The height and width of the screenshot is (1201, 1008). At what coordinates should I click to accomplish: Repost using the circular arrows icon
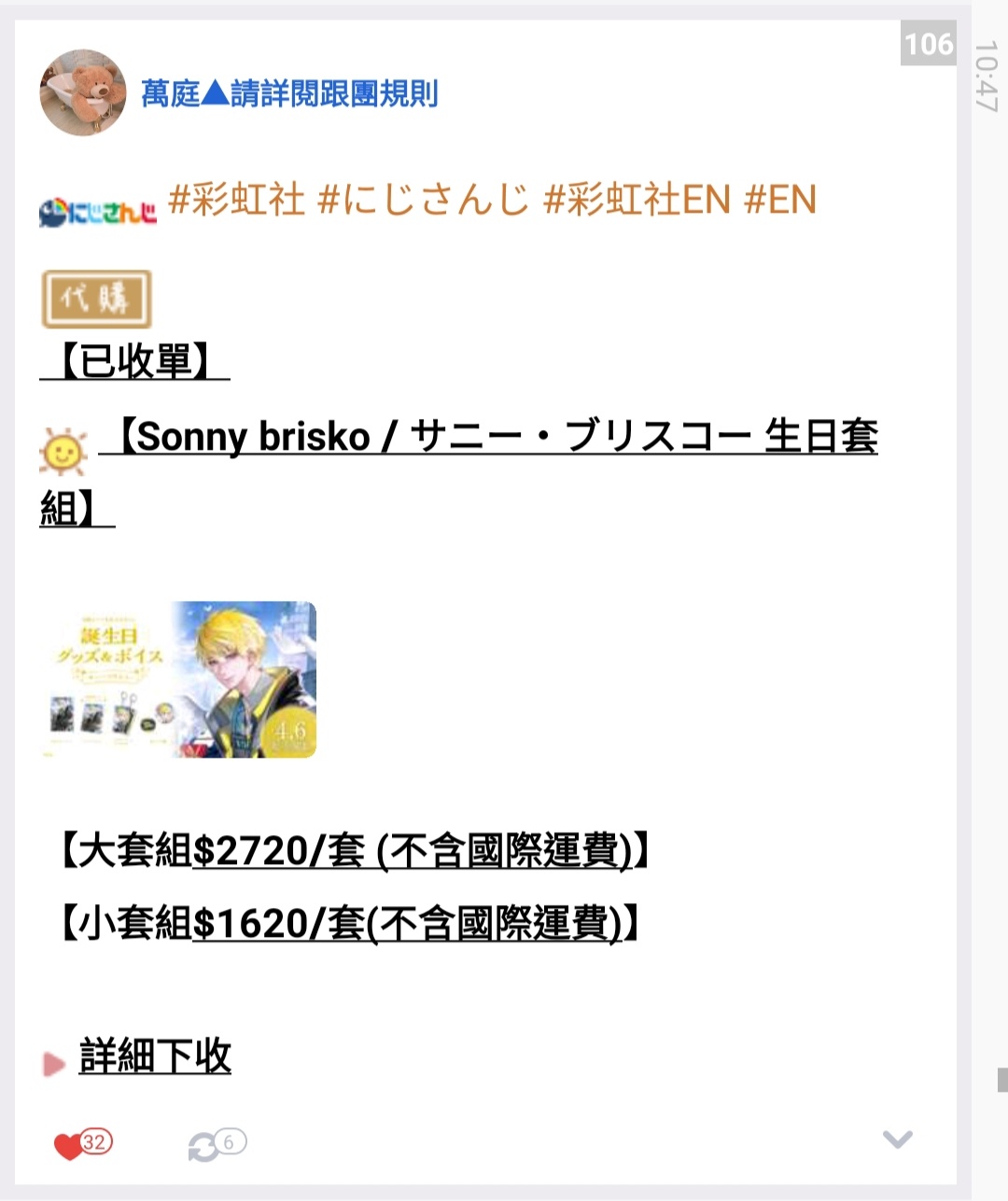[x=203, y=1146]
